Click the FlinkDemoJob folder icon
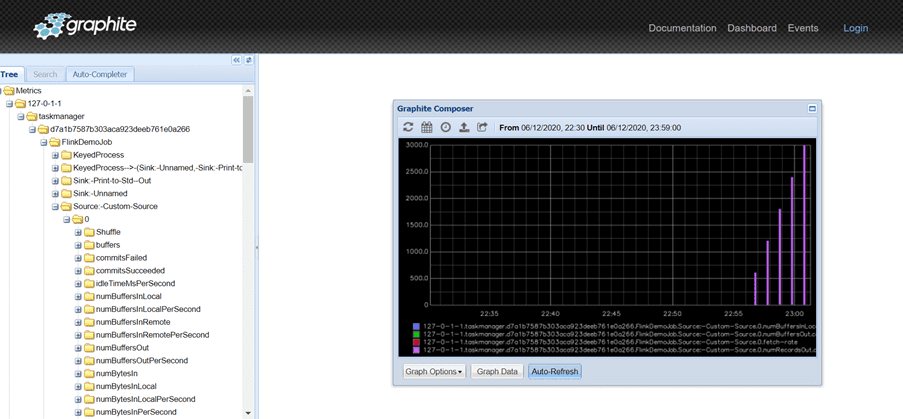The height and width of the screenshot is (419, 903). point(55,142)
